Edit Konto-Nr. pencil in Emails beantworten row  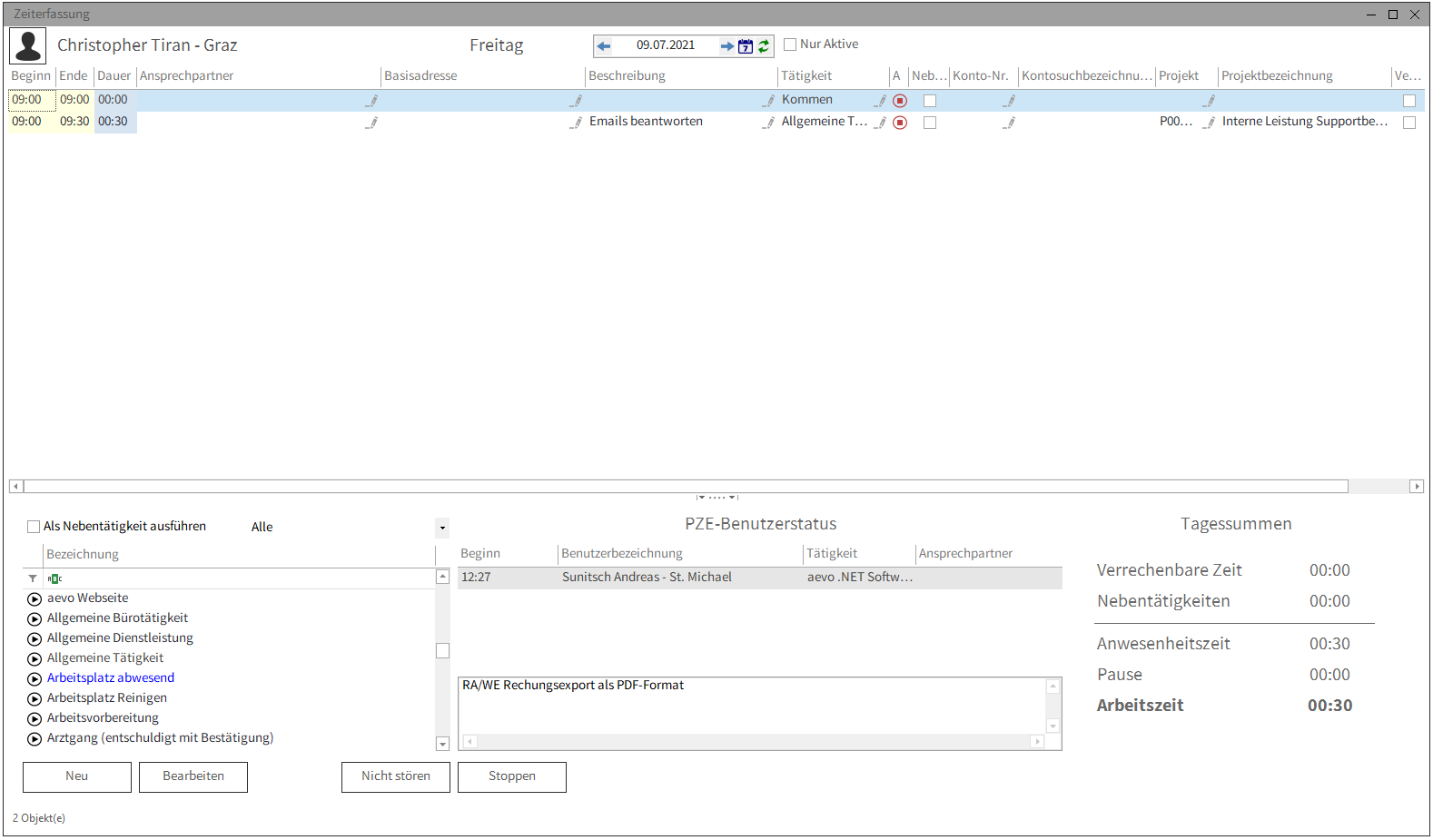[1009, 123]
